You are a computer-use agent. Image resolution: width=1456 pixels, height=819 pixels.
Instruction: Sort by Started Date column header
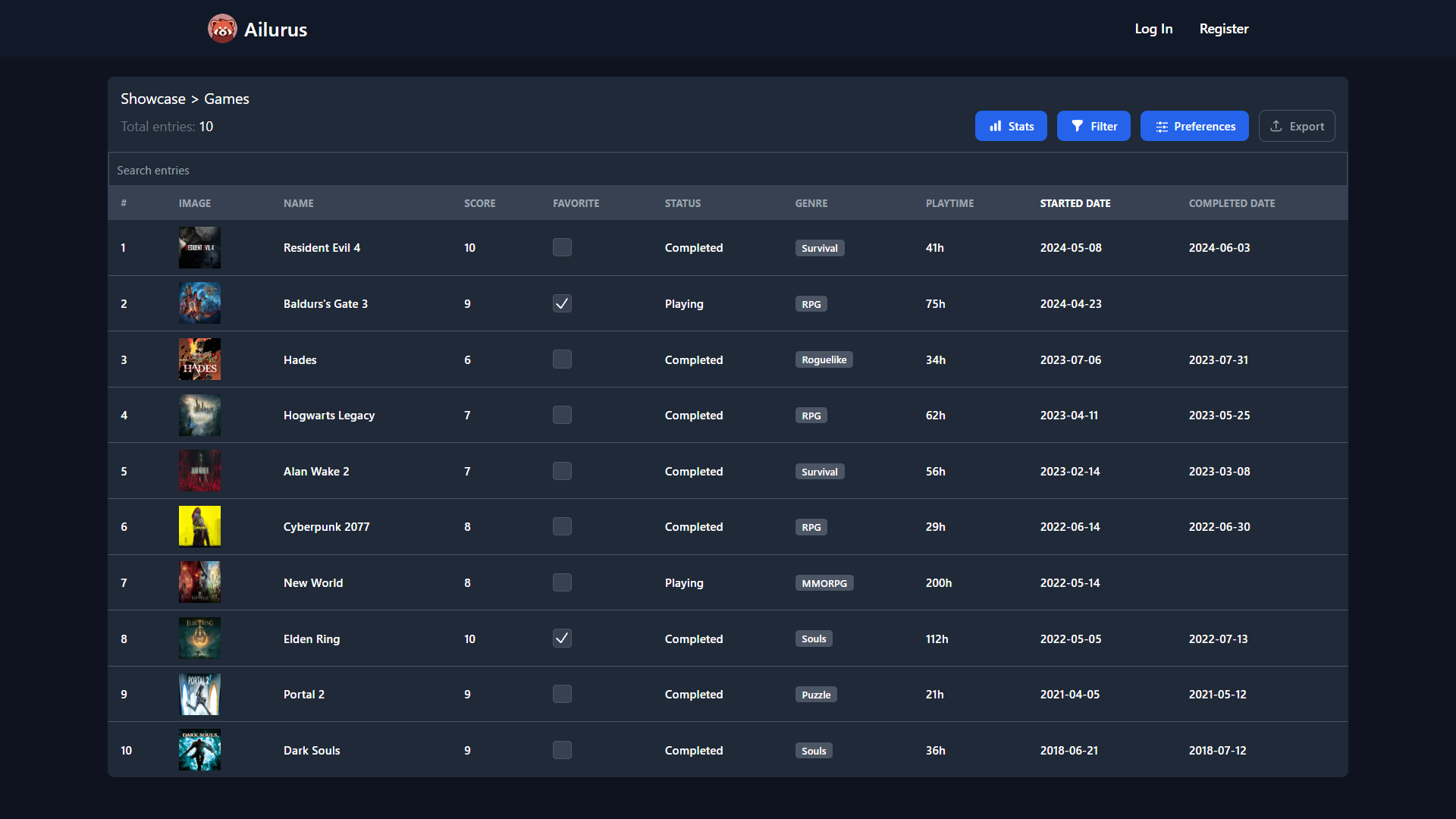1075,203
